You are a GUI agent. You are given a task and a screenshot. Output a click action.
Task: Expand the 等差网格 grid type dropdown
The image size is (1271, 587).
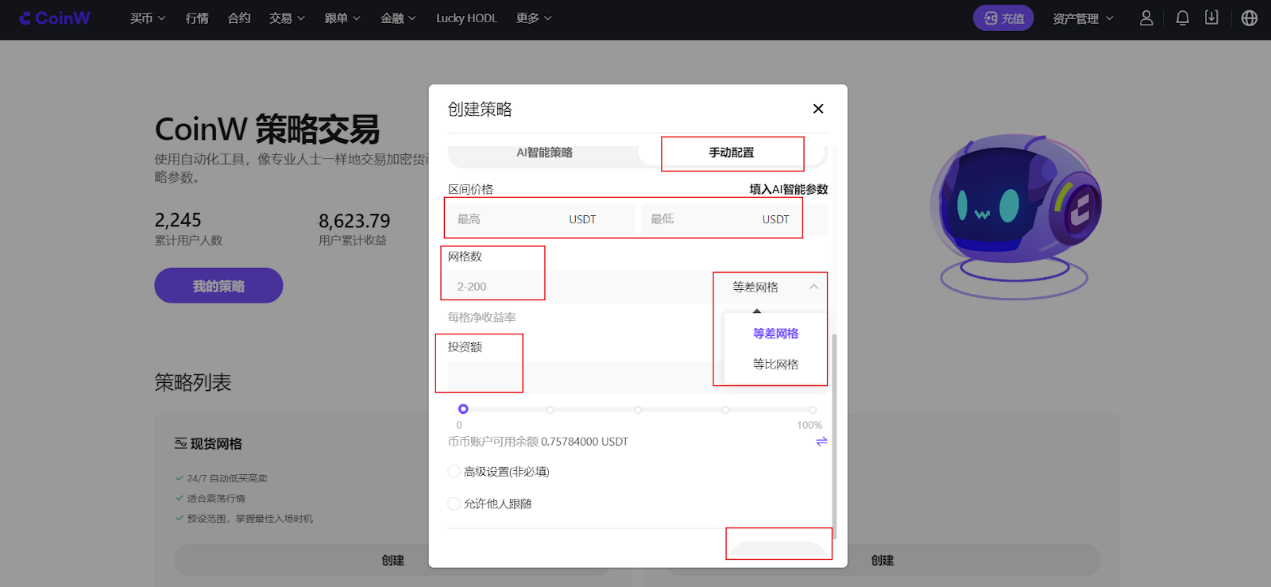[774, 287]
